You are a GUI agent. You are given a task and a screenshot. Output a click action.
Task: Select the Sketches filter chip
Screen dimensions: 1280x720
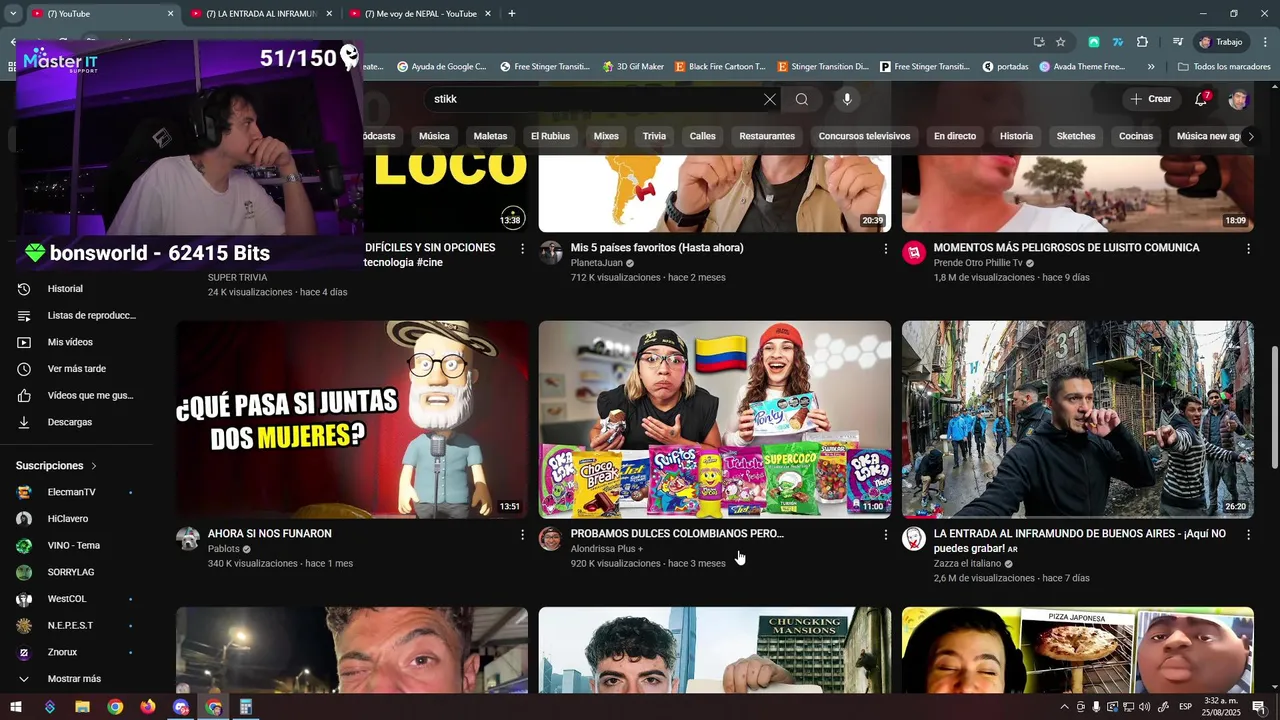[1076, 136]
